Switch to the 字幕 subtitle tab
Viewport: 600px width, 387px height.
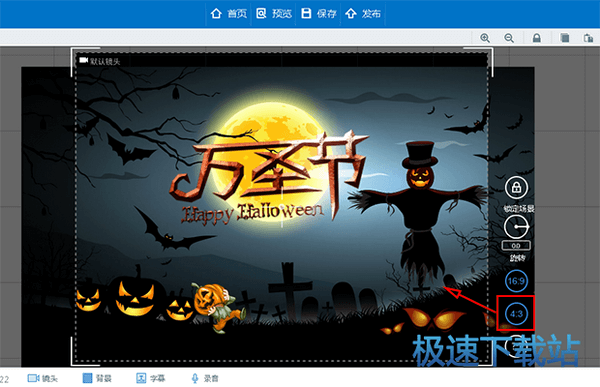151,379
